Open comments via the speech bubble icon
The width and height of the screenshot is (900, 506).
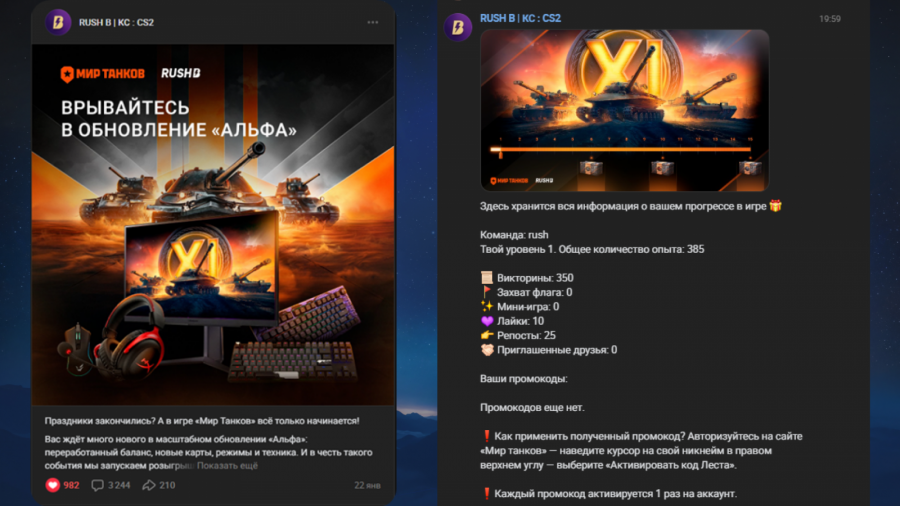pyautogui.click(x=98, y=485)
